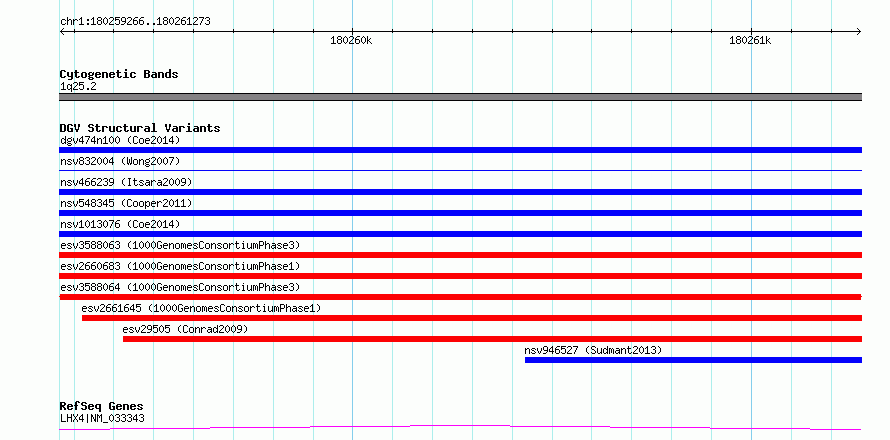
Task: Open the nsv466239 (Itsara2009) label
Action: (x=126, y=182)
